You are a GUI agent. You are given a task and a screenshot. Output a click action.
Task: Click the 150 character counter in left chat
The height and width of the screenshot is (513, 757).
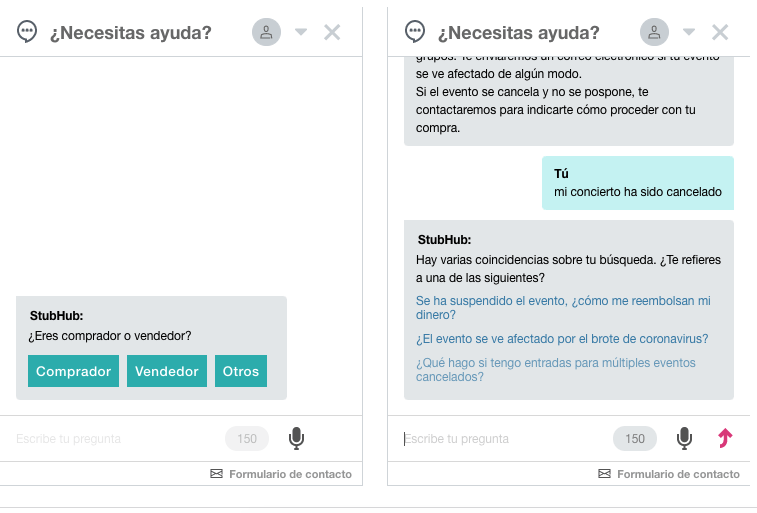247,439
